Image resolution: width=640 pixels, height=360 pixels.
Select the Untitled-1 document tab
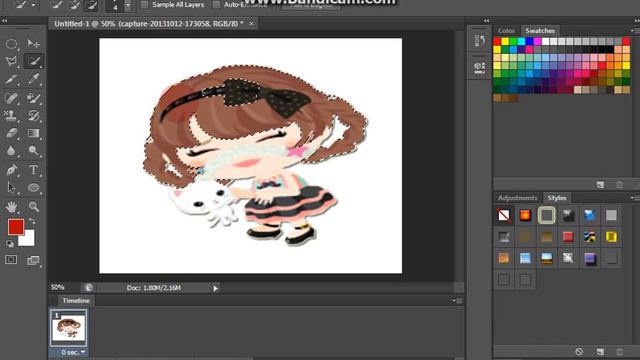149,24
